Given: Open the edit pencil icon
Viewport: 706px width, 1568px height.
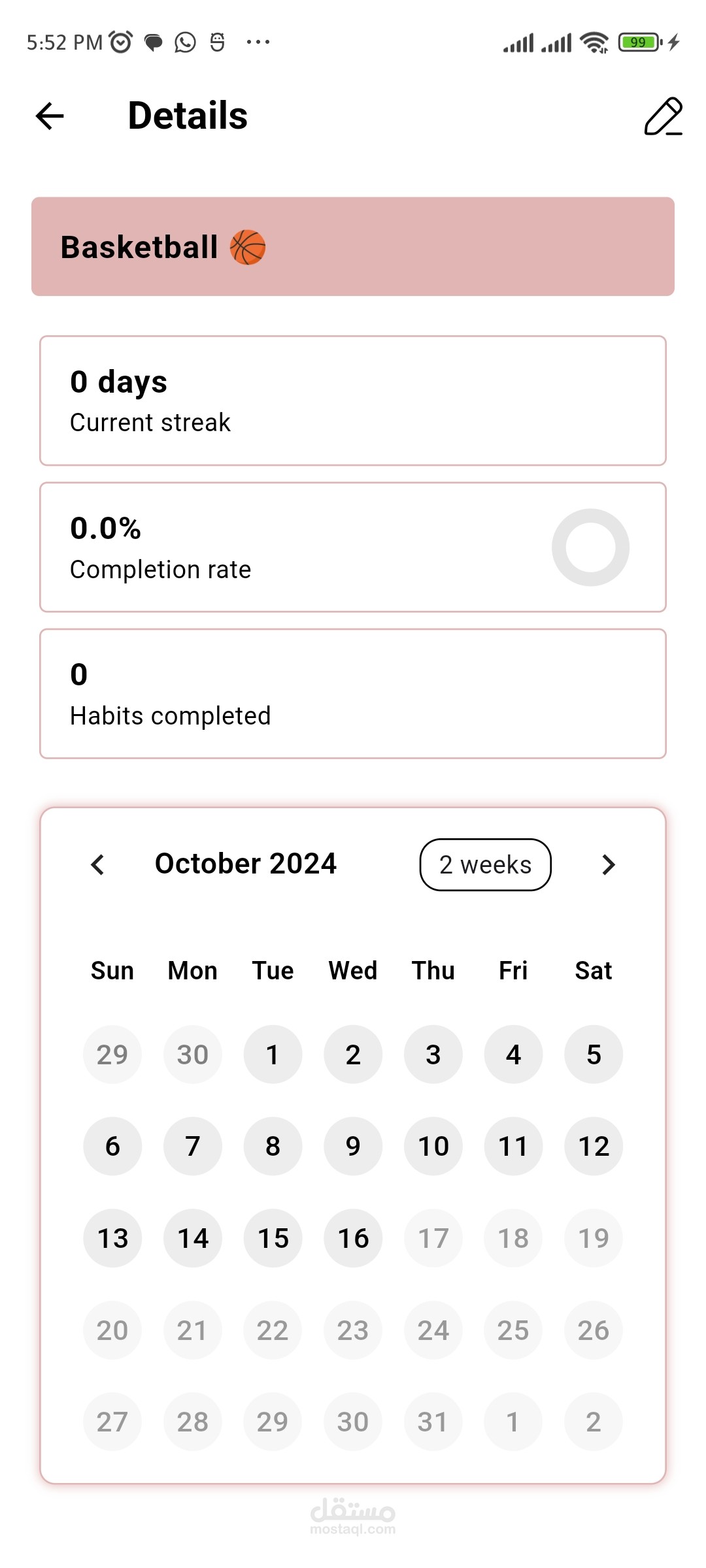Looking at the screenshot, I should coord(663,116).
